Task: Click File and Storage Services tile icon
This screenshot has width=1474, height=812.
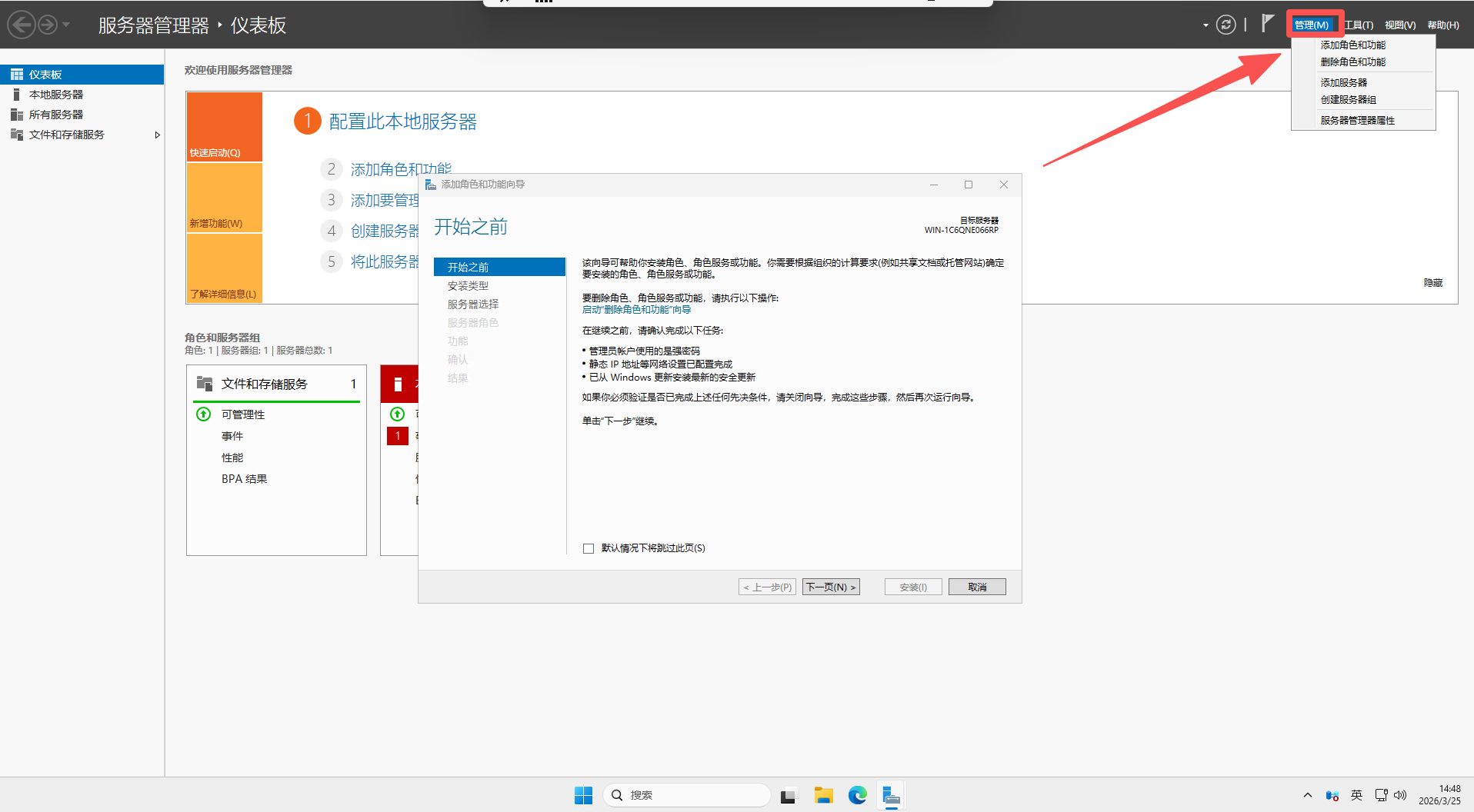Action: 205,384
